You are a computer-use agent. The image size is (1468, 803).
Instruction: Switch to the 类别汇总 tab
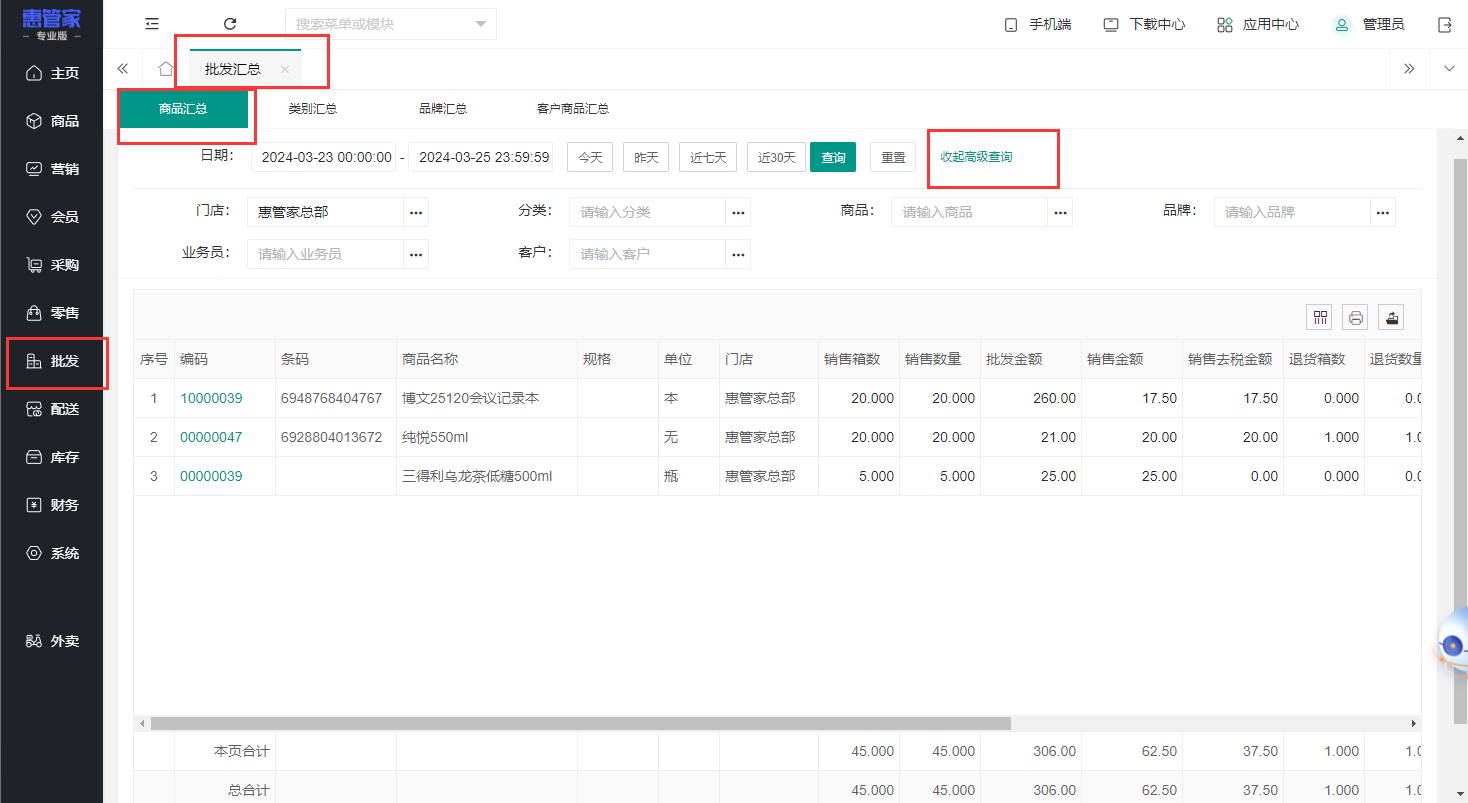pyautogui.click(x=313, y=109)
